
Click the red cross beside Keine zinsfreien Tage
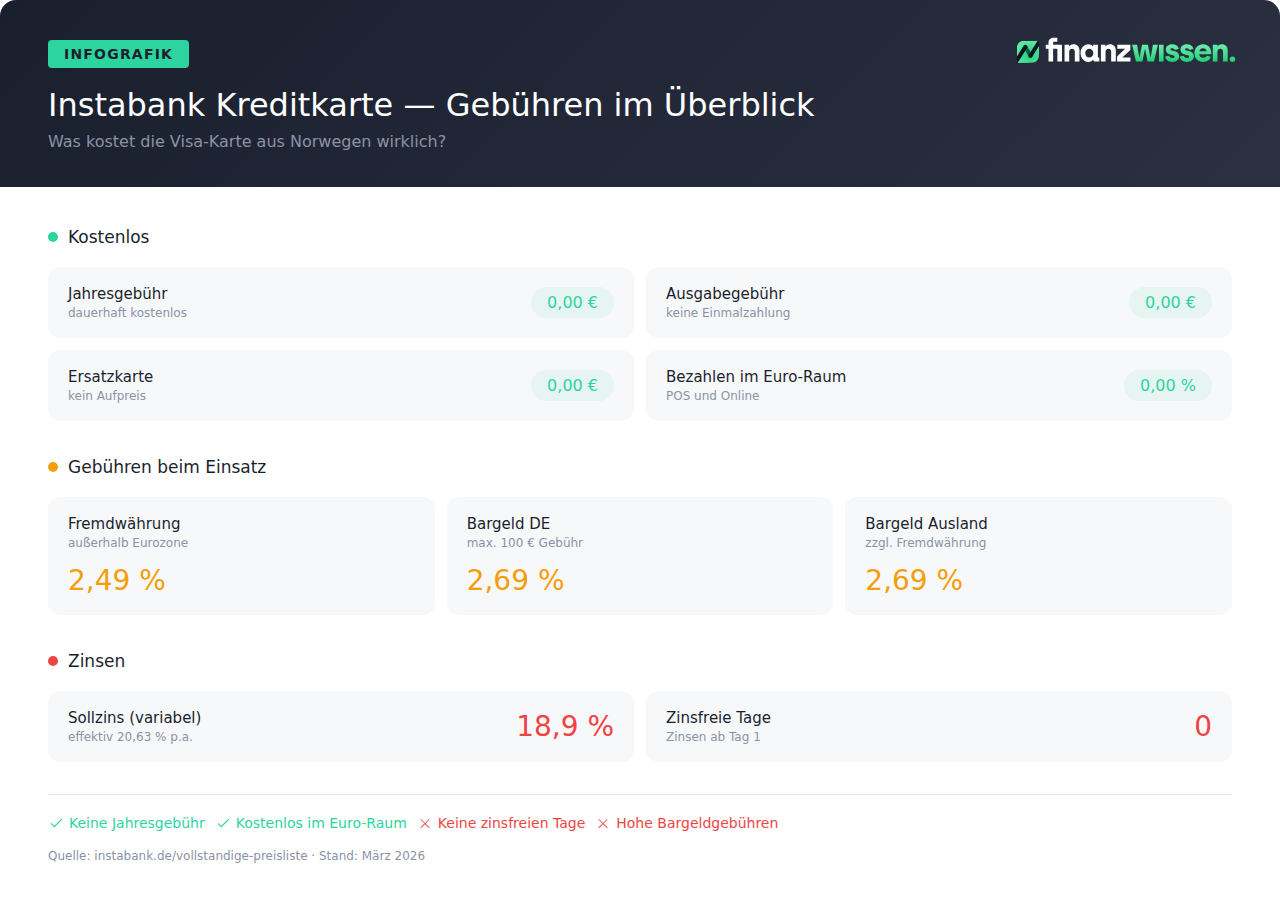click(x=424, y=823)
